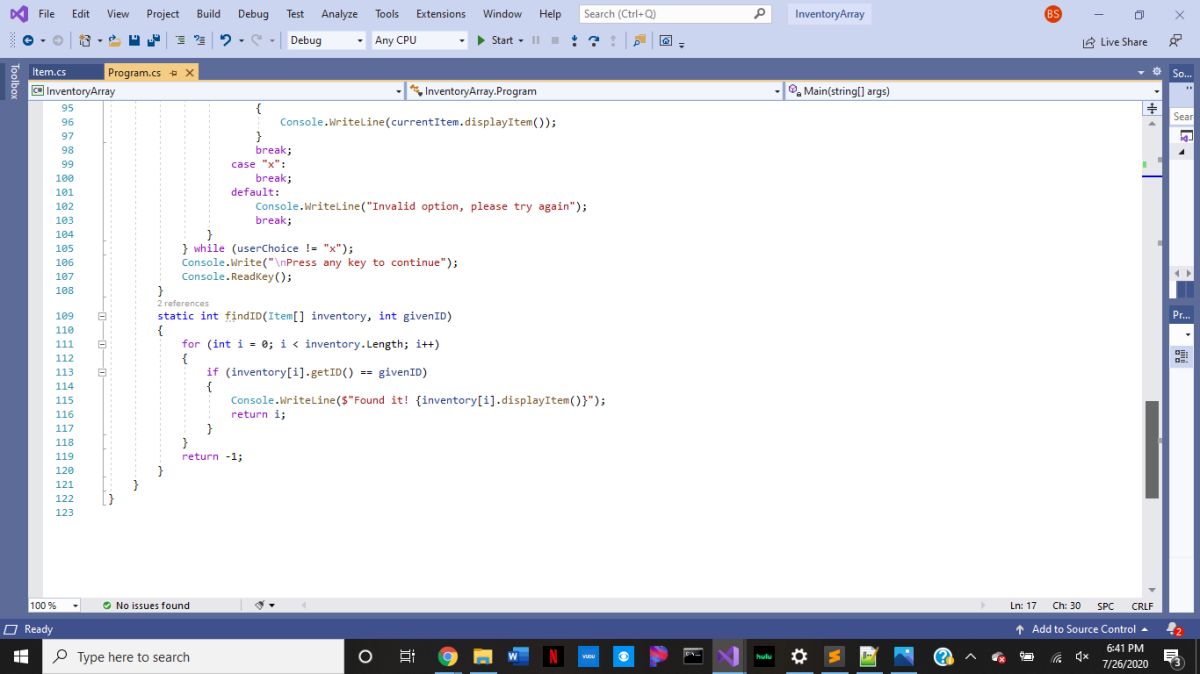Click the Windows Start button
This screenshot has height=674, width=1200.
[21, 657]
